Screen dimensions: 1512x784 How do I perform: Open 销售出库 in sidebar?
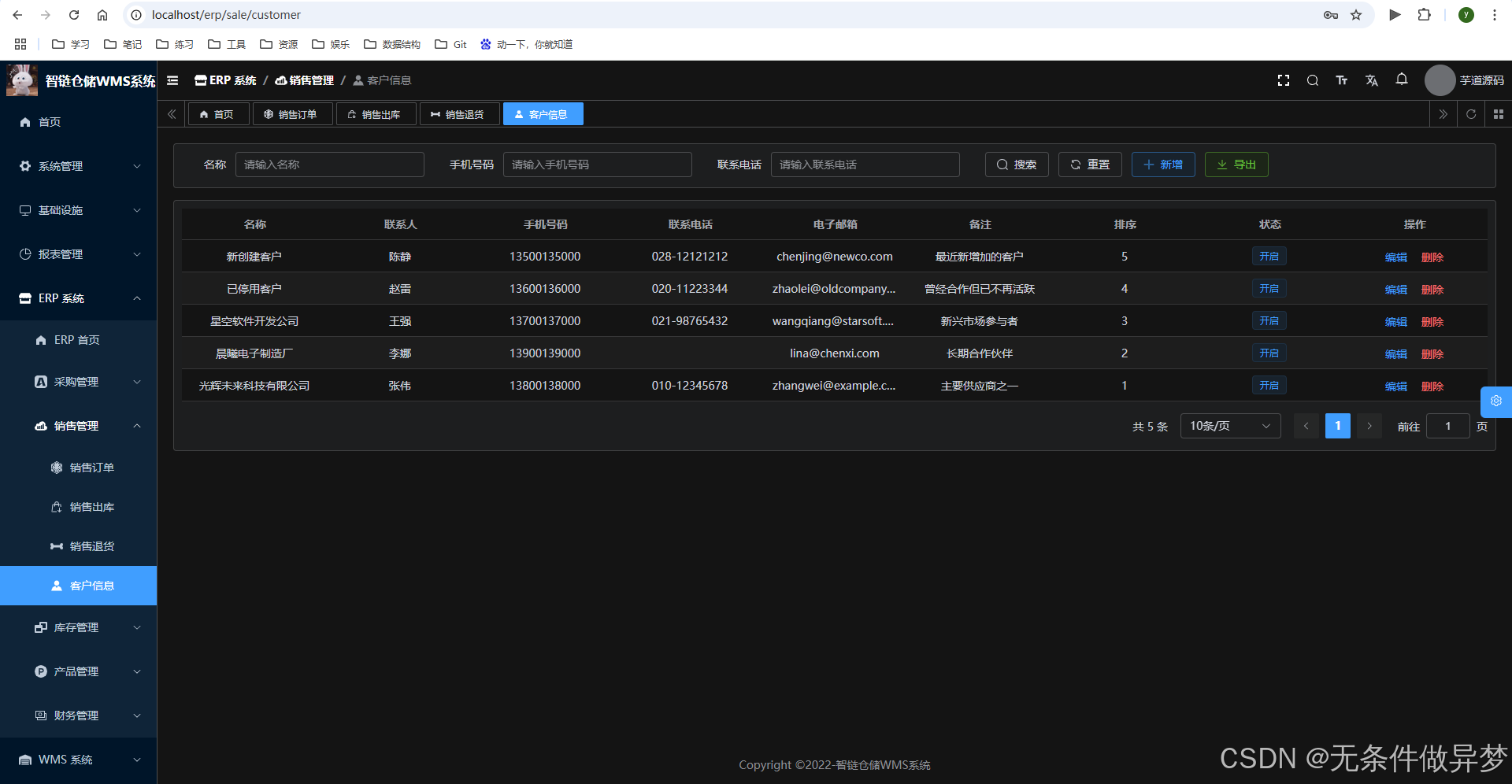79,507
